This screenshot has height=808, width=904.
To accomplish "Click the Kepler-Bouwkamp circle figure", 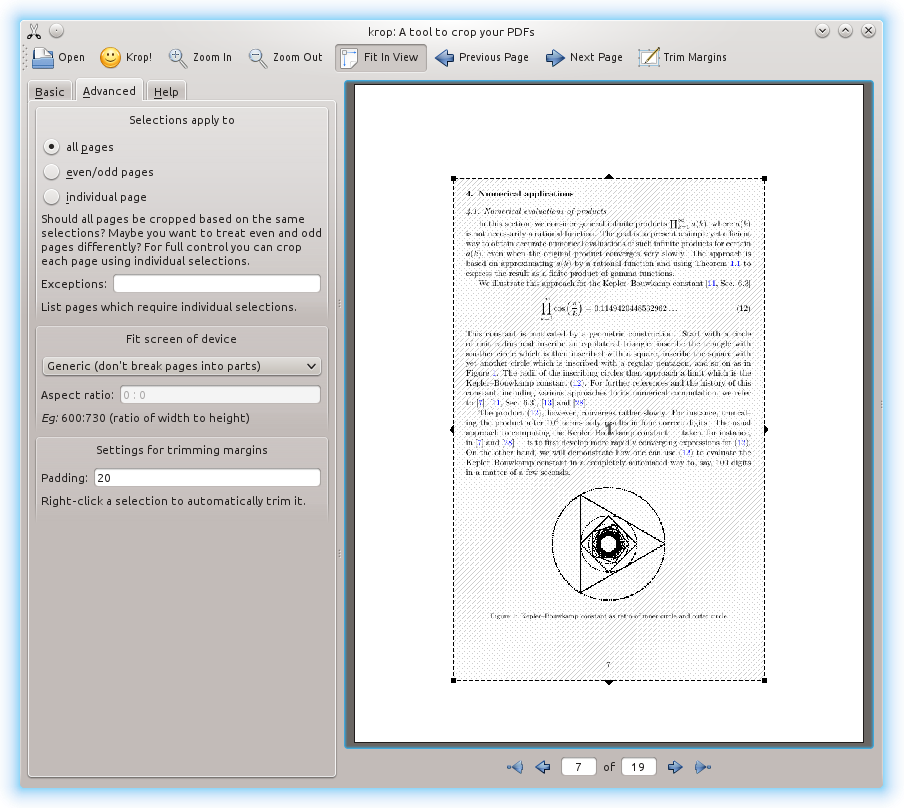I will [x=608, y=543].
